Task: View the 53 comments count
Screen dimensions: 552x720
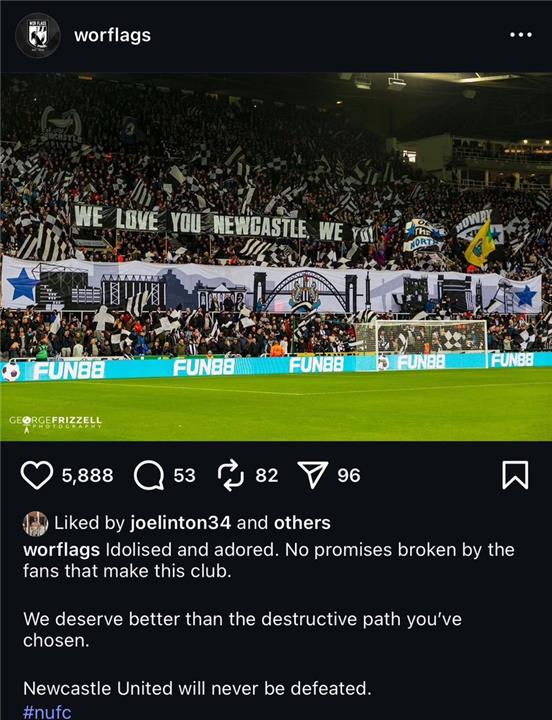Action: tap(185, 475)
